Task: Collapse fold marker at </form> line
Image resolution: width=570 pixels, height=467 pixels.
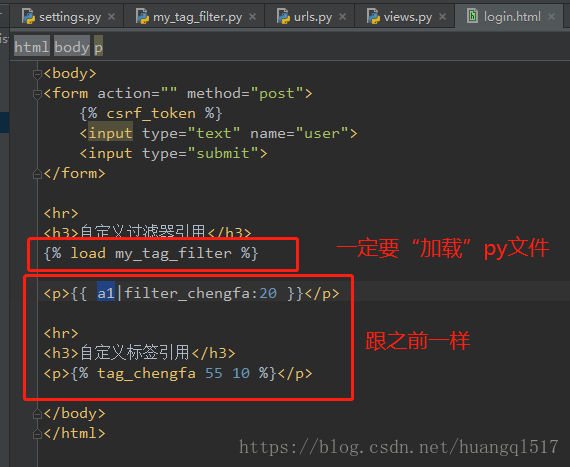Action: coord(37,174)
